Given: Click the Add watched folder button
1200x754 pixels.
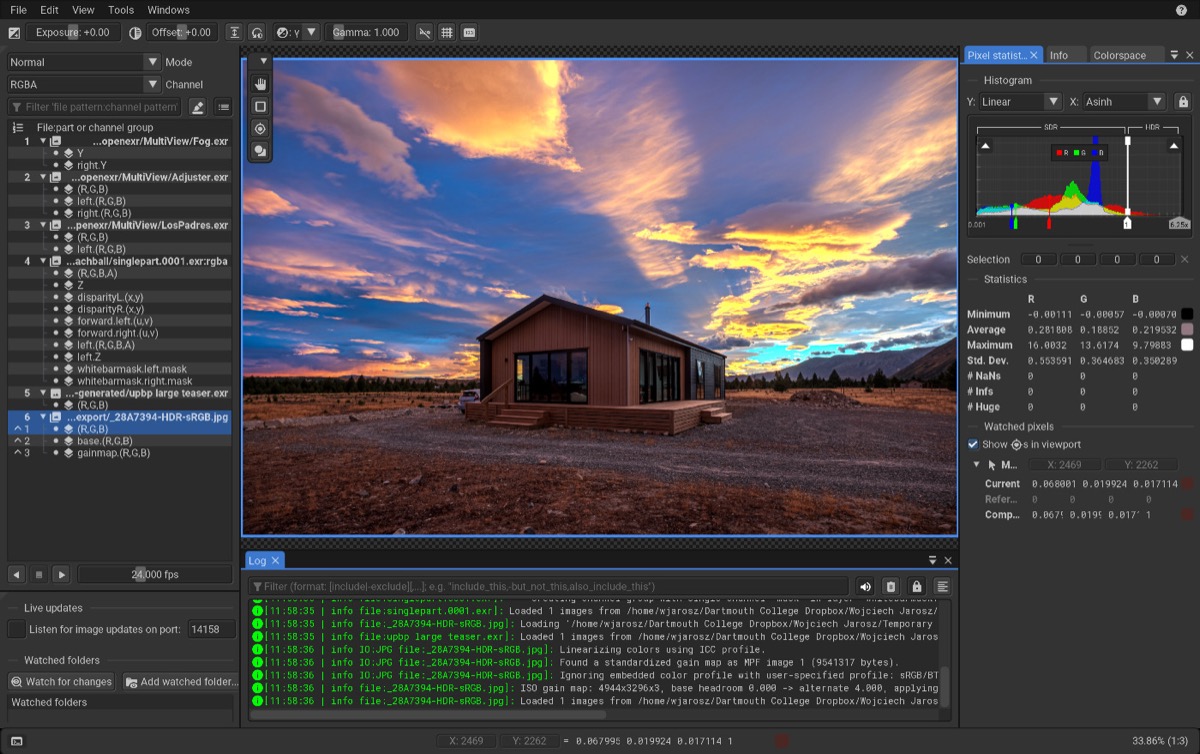Looking at the screenshot, I should pyautogui.click(x=181, y=682).
